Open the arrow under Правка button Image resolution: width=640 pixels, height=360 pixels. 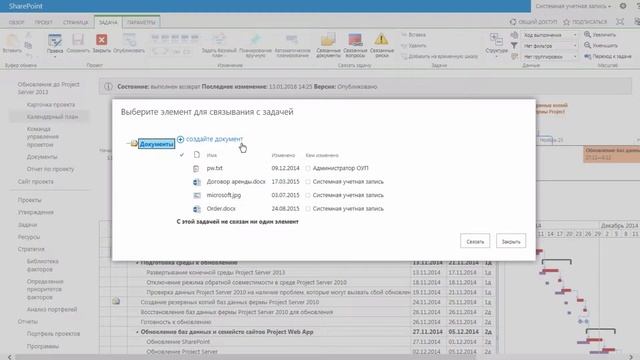[x=55, y=57]
